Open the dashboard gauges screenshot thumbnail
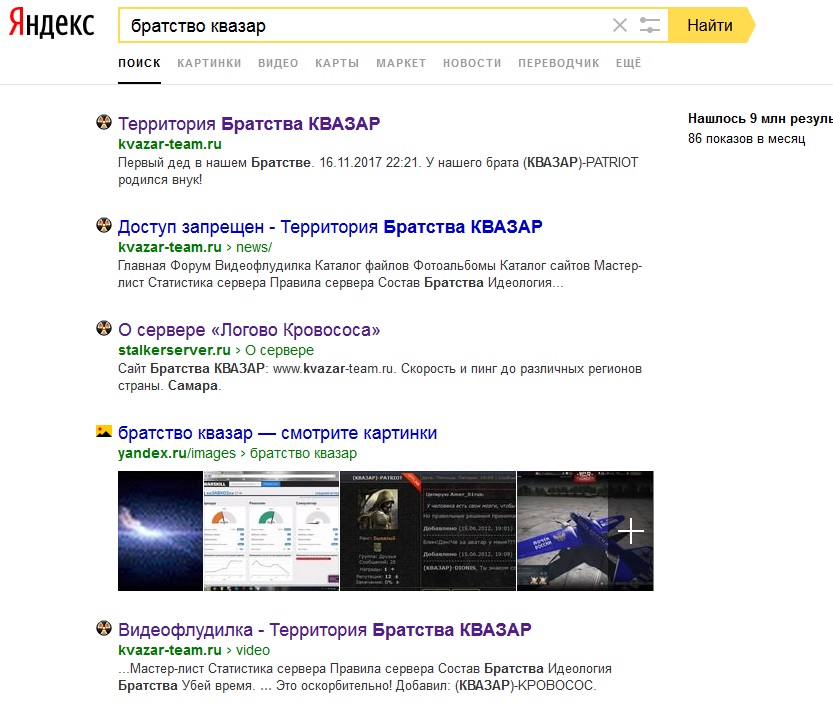This screenshot has height=715, width=833. [271, 531]
